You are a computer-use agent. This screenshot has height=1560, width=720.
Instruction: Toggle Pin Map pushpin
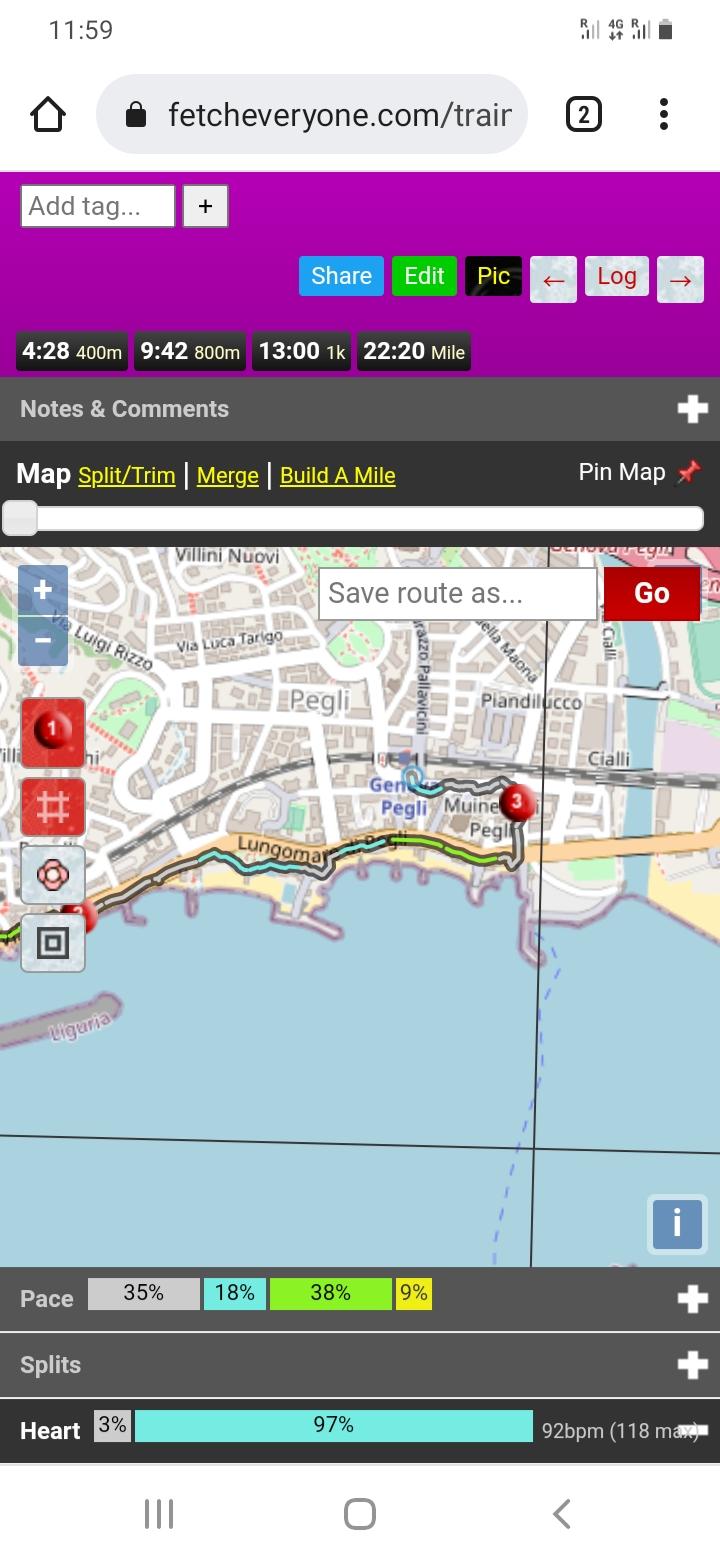(689, 472)
